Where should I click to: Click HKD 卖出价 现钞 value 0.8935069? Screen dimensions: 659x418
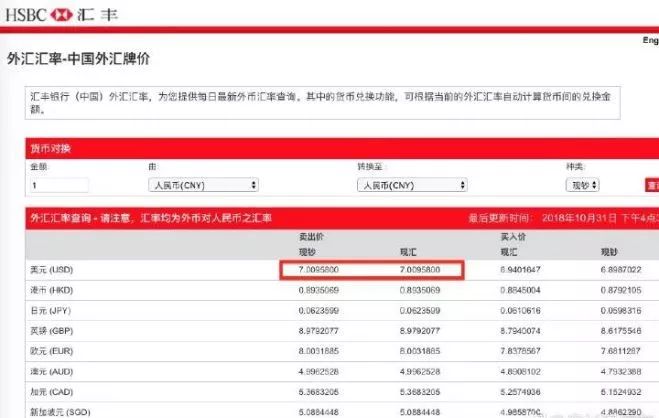319,290
